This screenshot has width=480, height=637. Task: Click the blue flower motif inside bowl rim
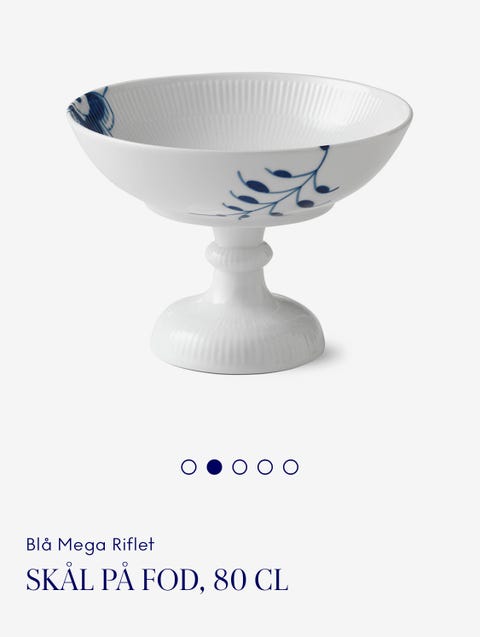click(x=93, y=110)
